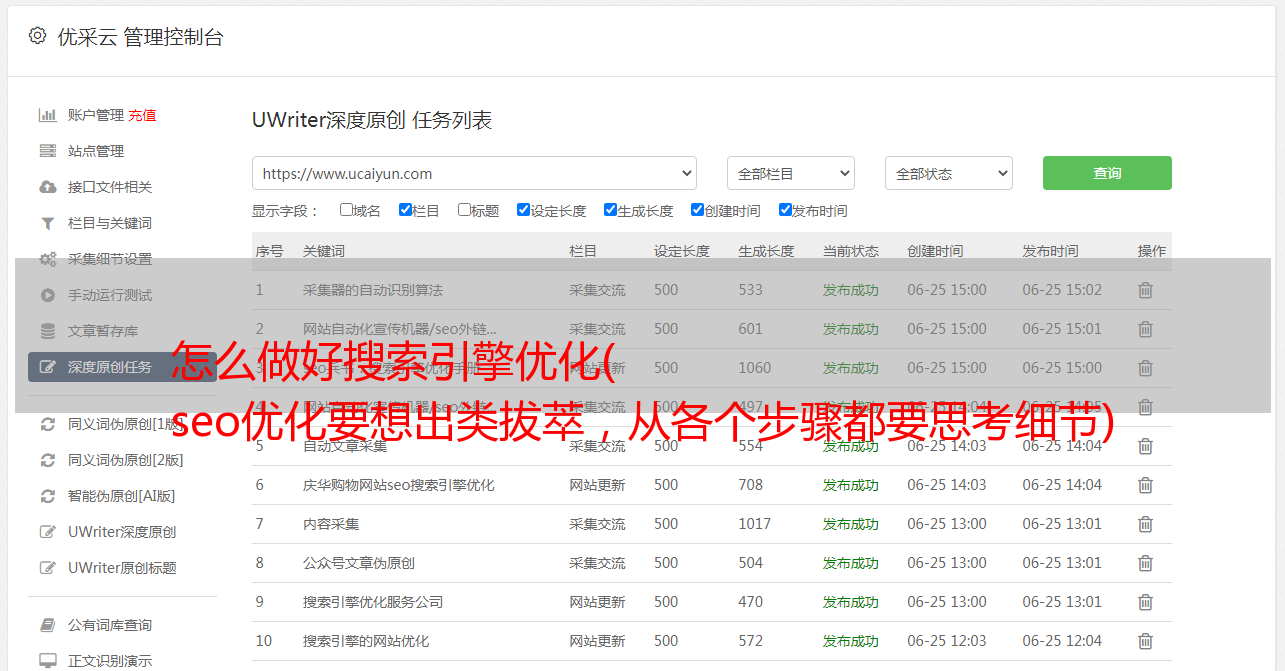Click the settings gear icon beside 优采云 管理控制台
1285x671 pixels.
(37, 36)
